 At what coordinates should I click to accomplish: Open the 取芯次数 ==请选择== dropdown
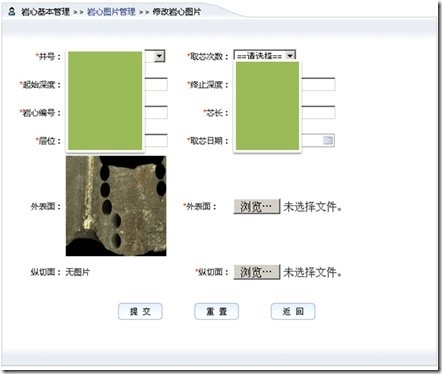(265, 56)
